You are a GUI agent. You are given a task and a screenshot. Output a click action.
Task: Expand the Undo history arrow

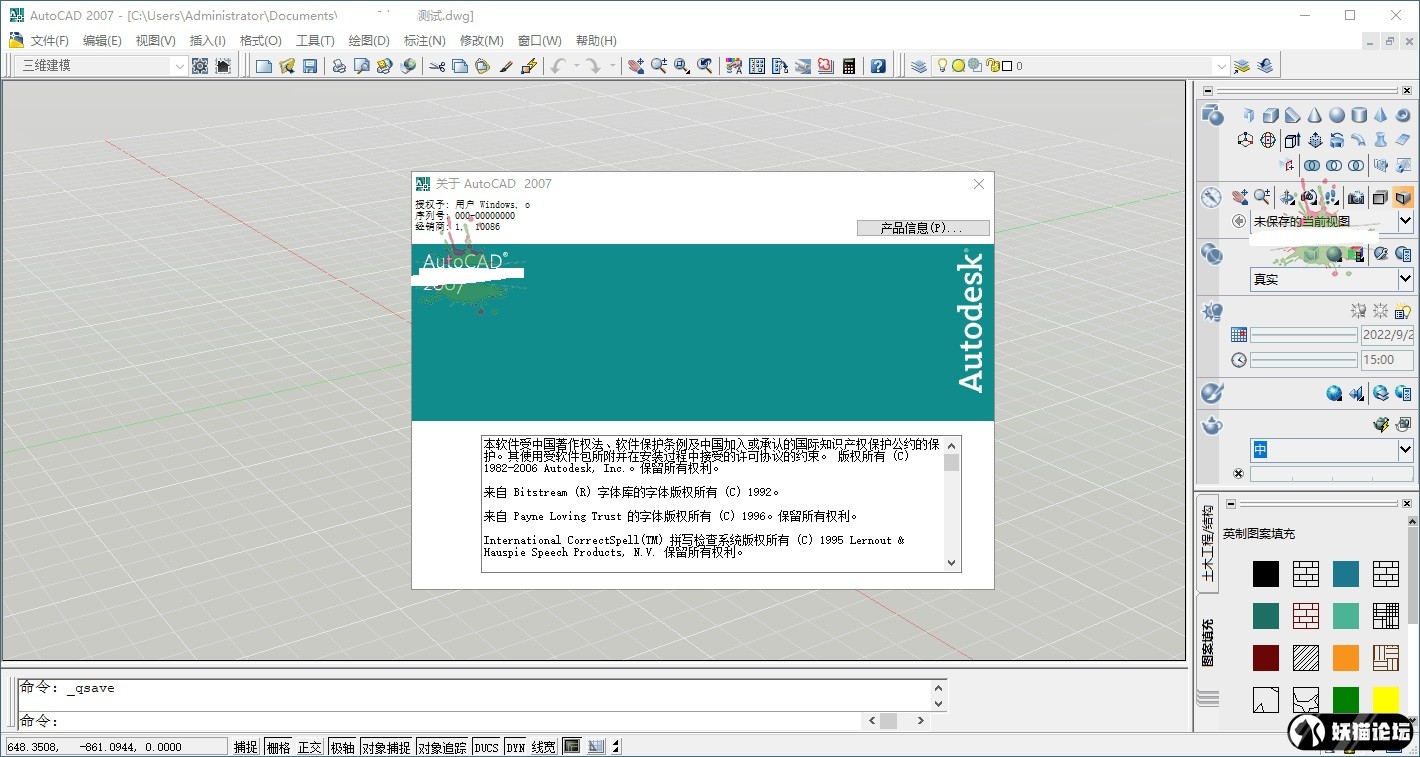pyautogui.click(x=575, y=66)
